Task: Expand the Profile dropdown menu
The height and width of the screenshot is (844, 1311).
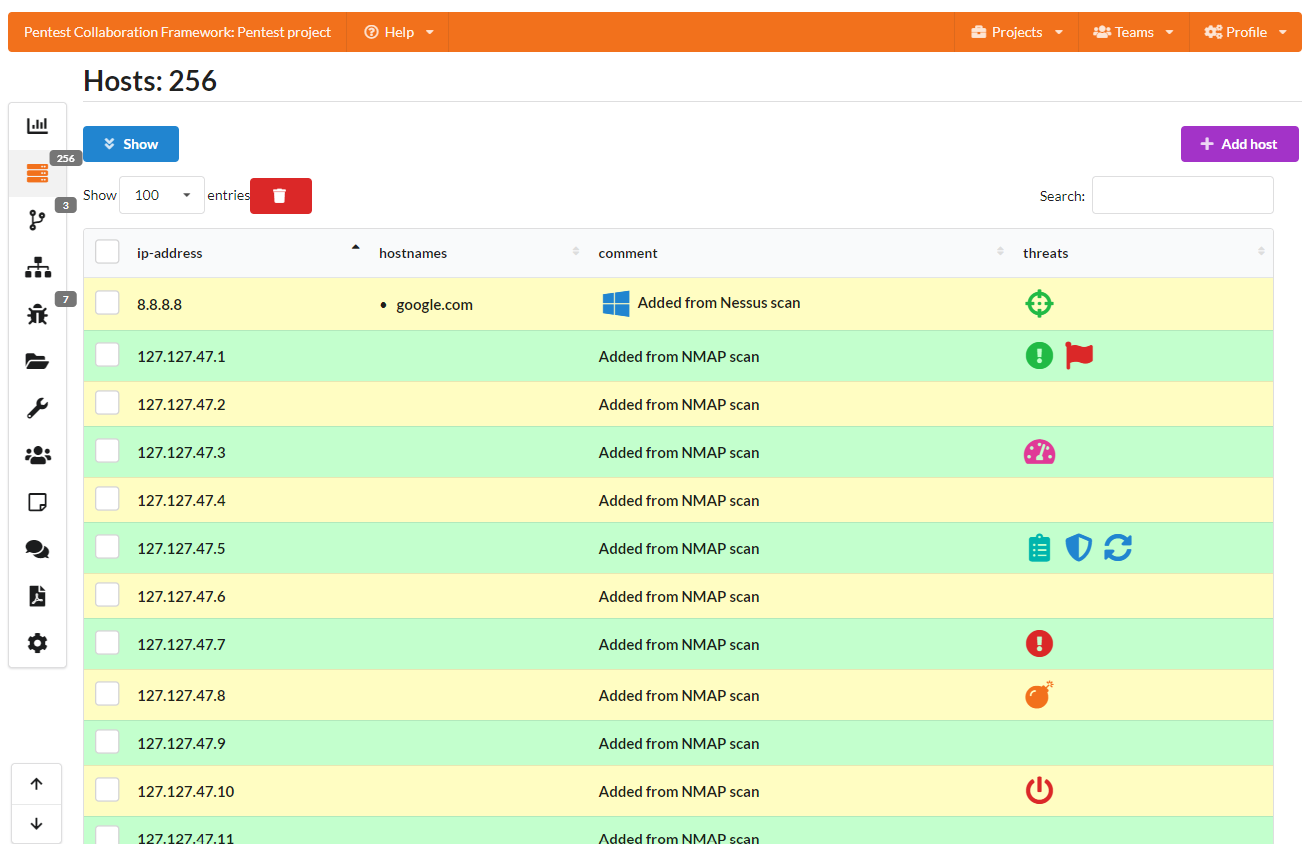Action: click(1245, 32)
